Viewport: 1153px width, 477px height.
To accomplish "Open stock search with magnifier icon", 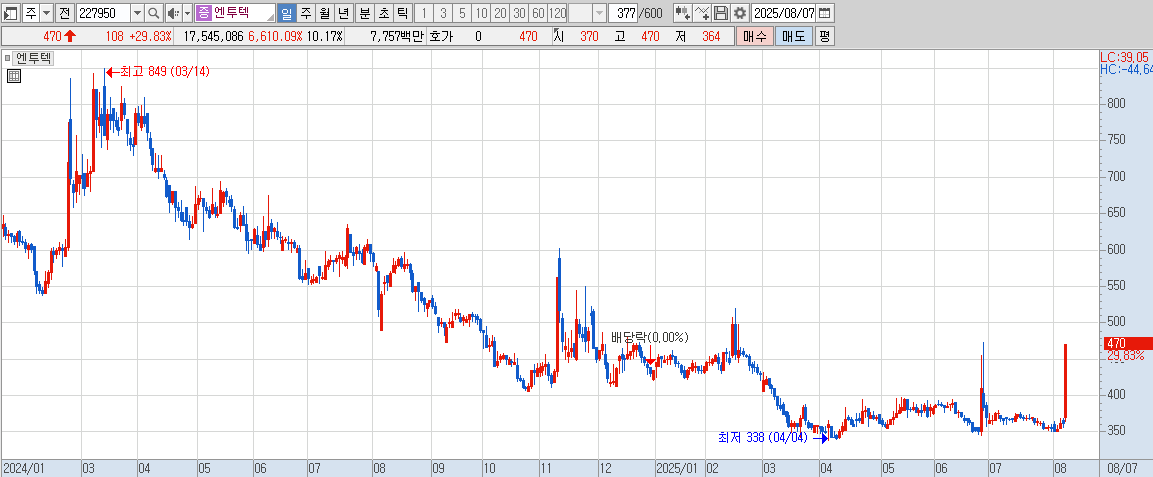I will (x=154, y=12).
